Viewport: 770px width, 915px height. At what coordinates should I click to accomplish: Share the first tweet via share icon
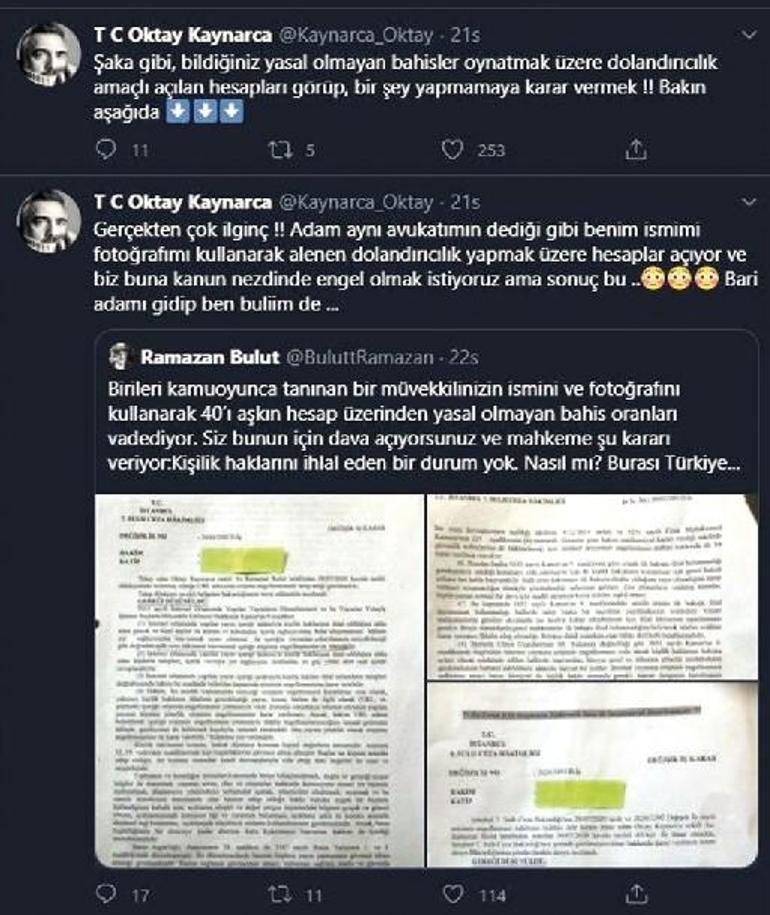pyautogui.click(x=636, y=150)
